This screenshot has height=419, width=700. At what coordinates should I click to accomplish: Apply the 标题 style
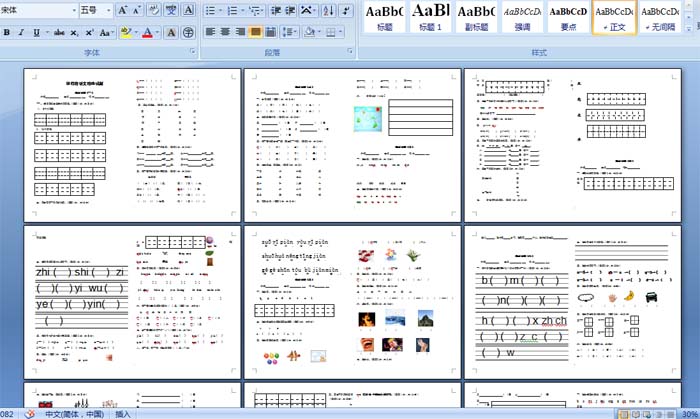click(x=384, y=17)
